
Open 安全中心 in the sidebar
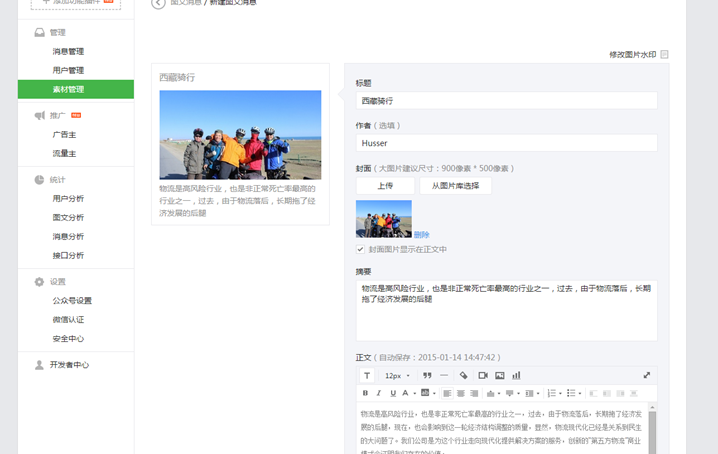click(x=68, y=339)
